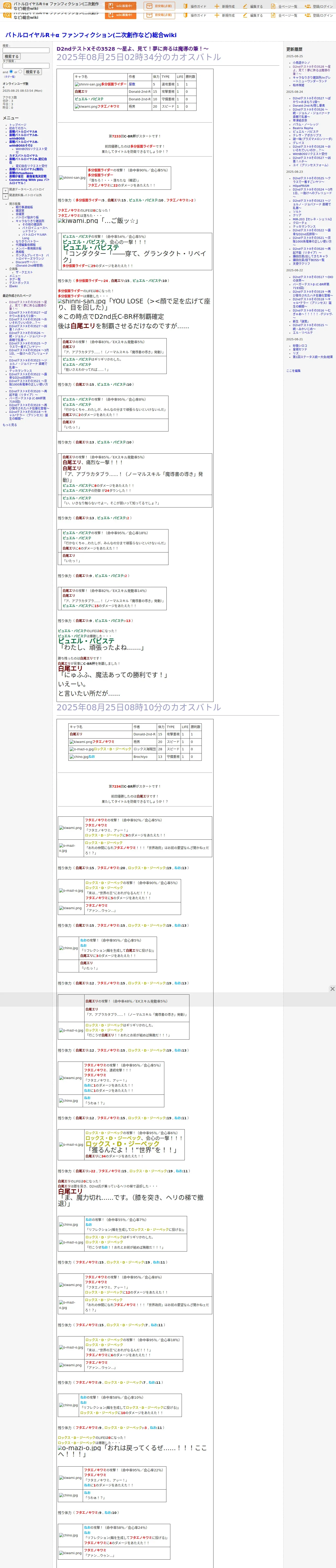Click the 検索する button beside and/or radios
336x1568 pixels.
[33, 72]
